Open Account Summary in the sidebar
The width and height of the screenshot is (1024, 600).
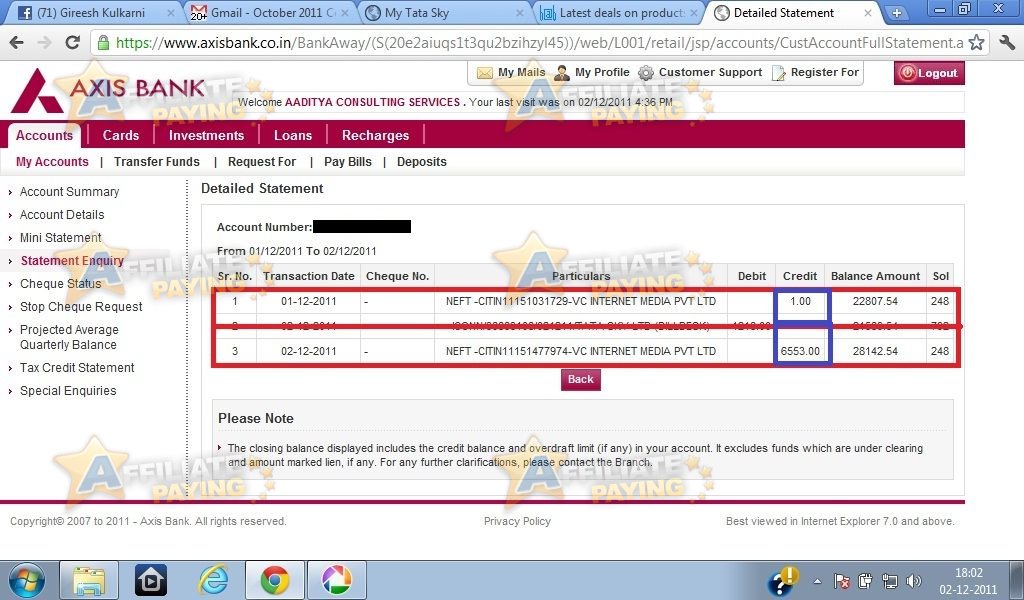pos(69,192)
